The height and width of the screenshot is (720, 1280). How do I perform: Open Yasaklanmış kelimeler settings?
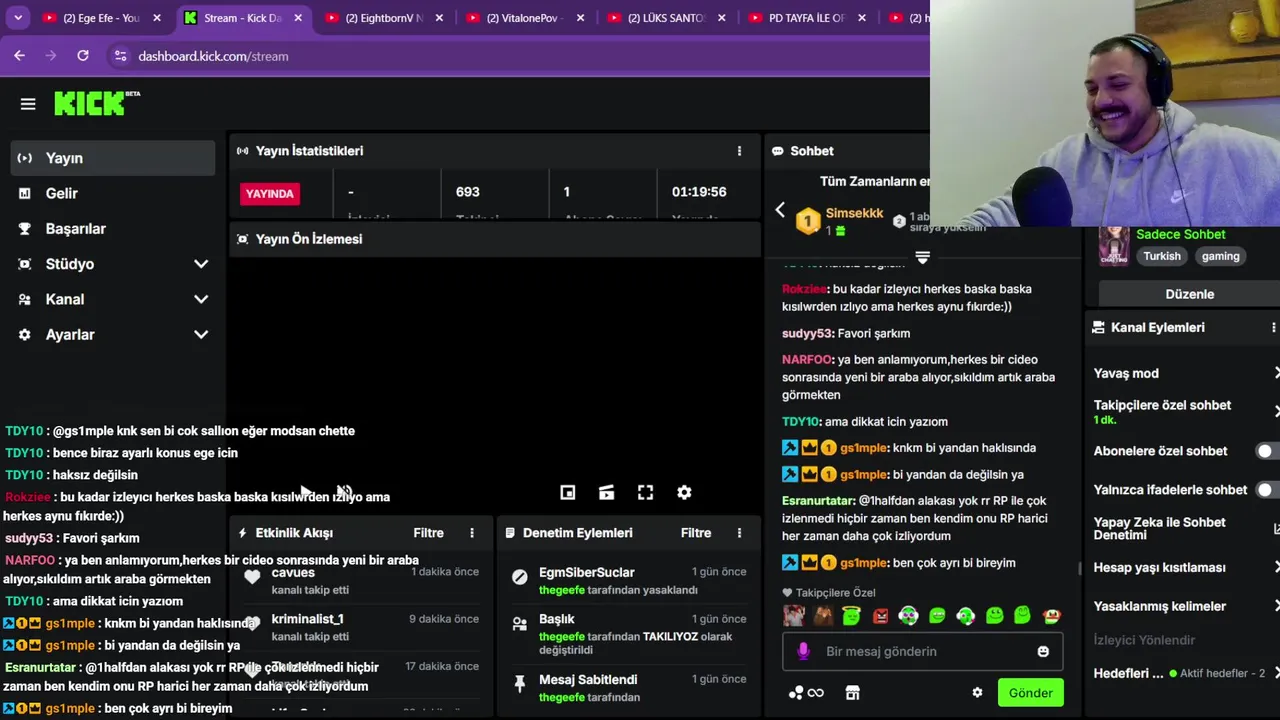point(1186,606)
